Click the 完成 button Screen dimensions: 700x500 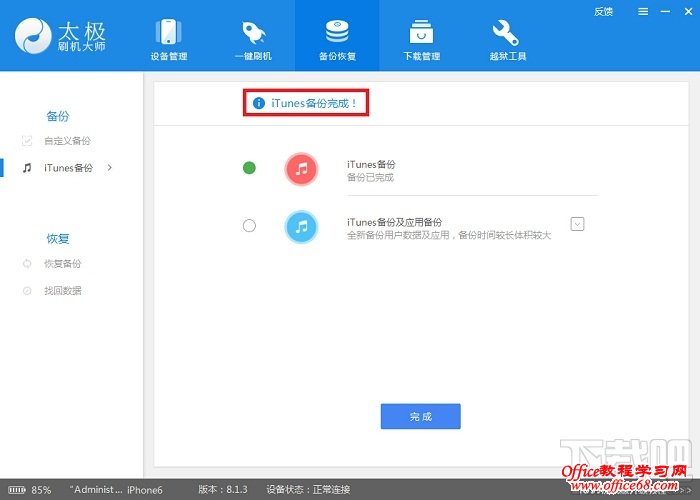pyautogui.click(x=421, y=417)
